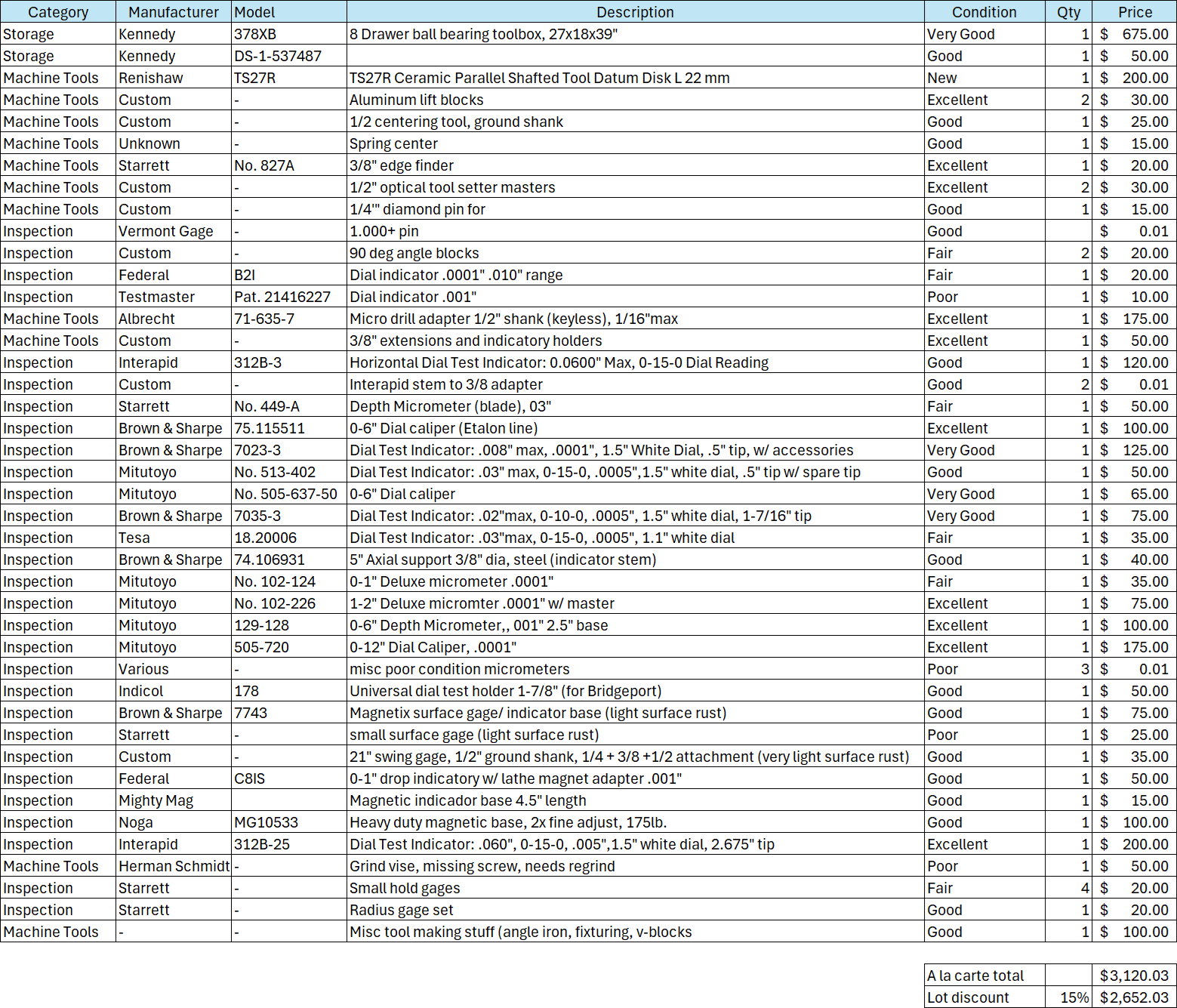Select the C8IS model cell
This screenshot has height=1008, width=1177.
289,778
